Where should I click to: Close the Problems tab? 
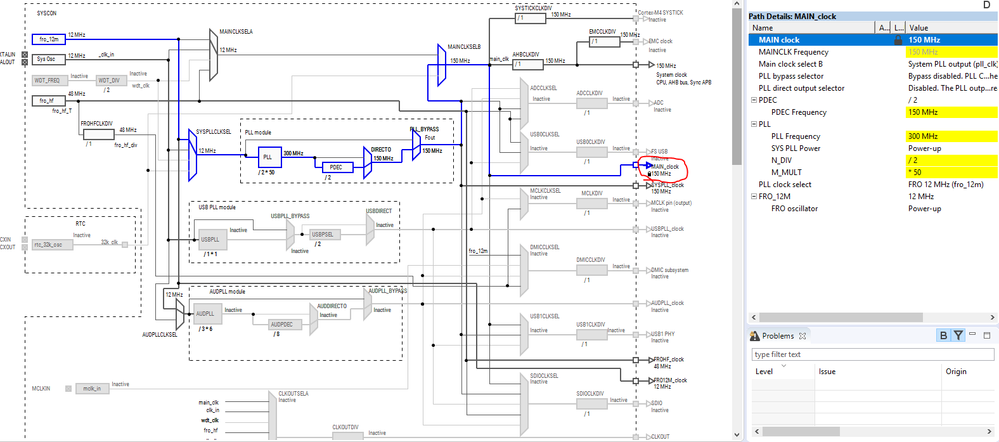tap(803, 336)
